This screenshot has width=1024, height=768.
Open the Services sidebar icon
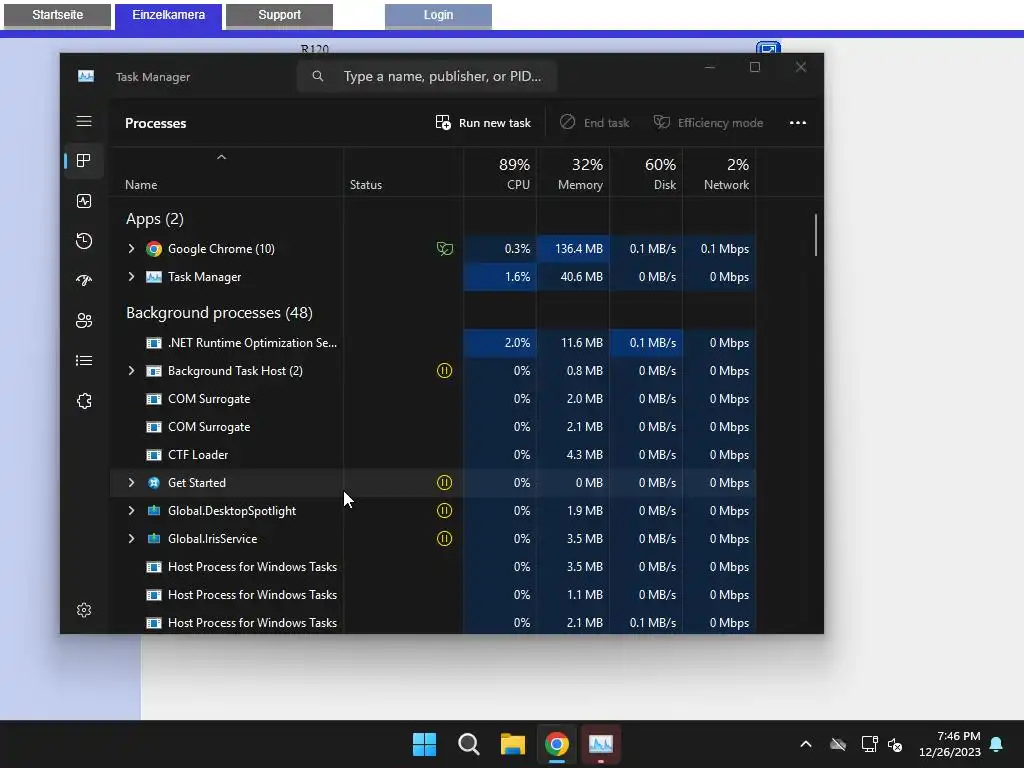(84, 401)
